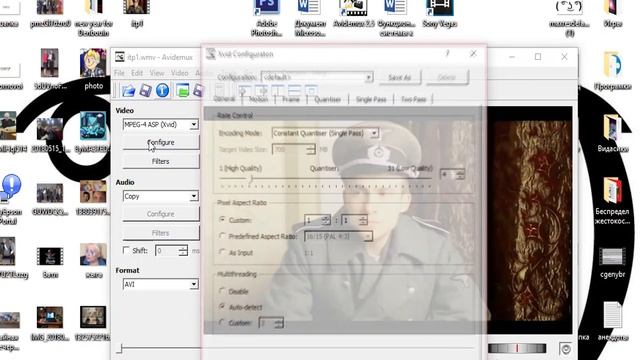Open the Configuration <default> dropdown

pyautogui.click(x=317, y=77)
